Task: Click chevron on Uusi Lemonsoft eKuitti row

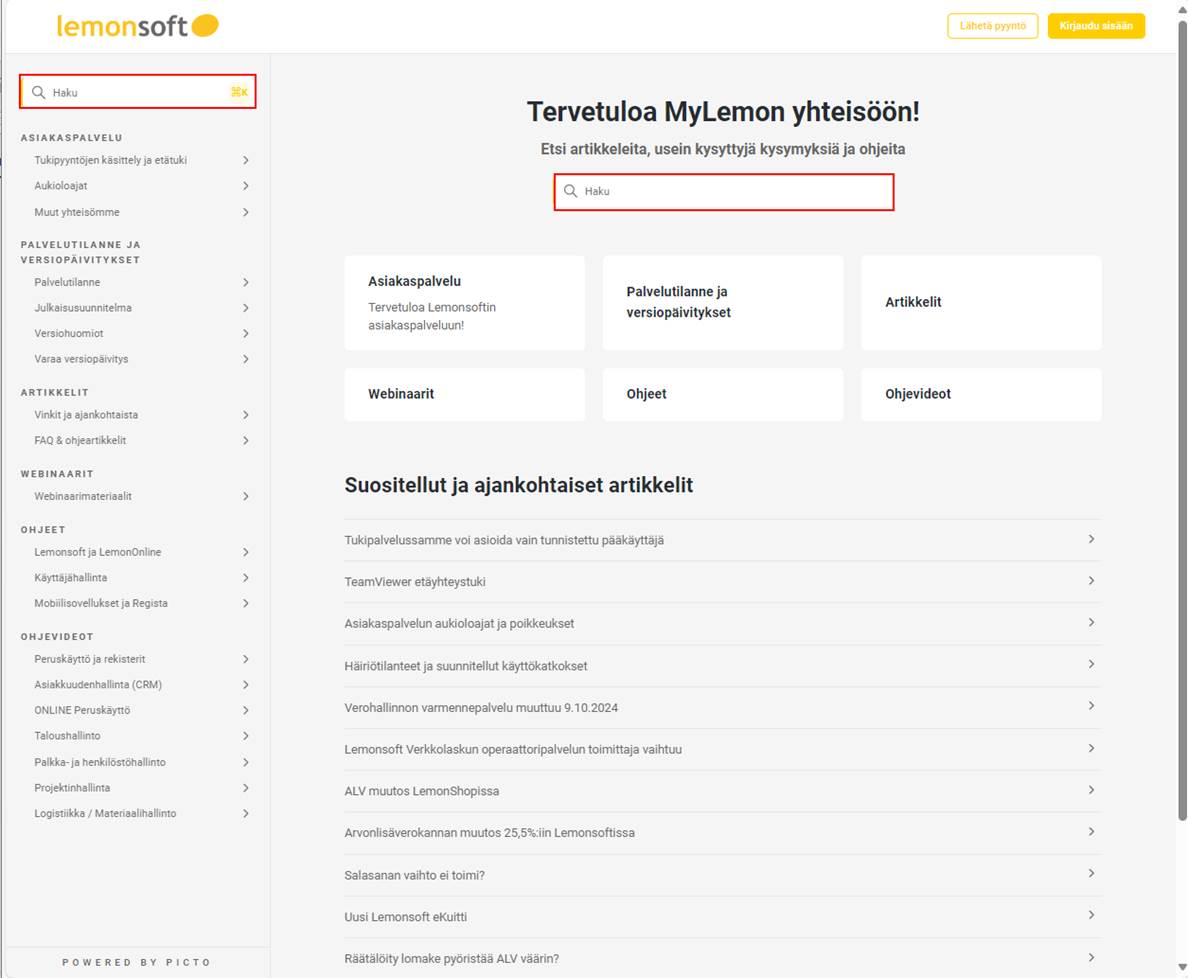Action: (1091, 915)
